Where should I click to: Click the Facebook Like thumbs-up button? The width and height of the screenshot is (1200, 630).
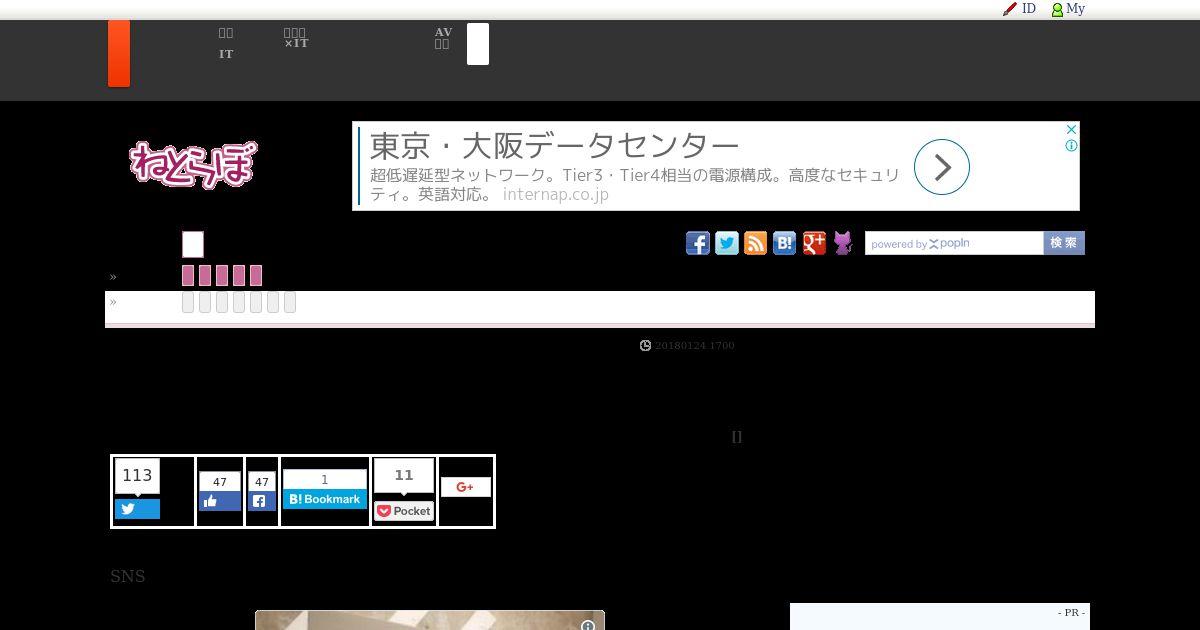click(220, 501)
